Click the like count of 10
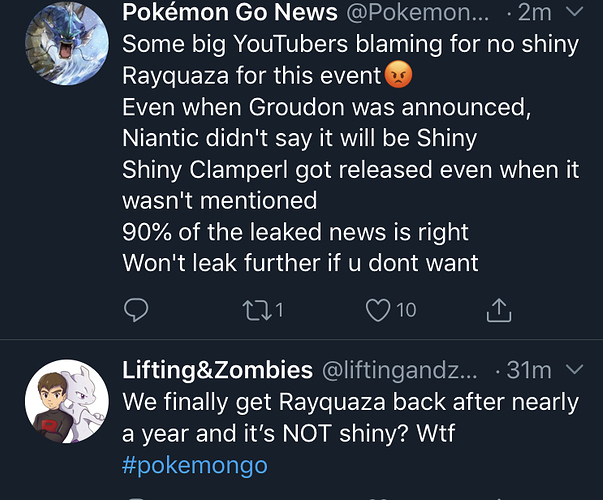 coord(405,311)
